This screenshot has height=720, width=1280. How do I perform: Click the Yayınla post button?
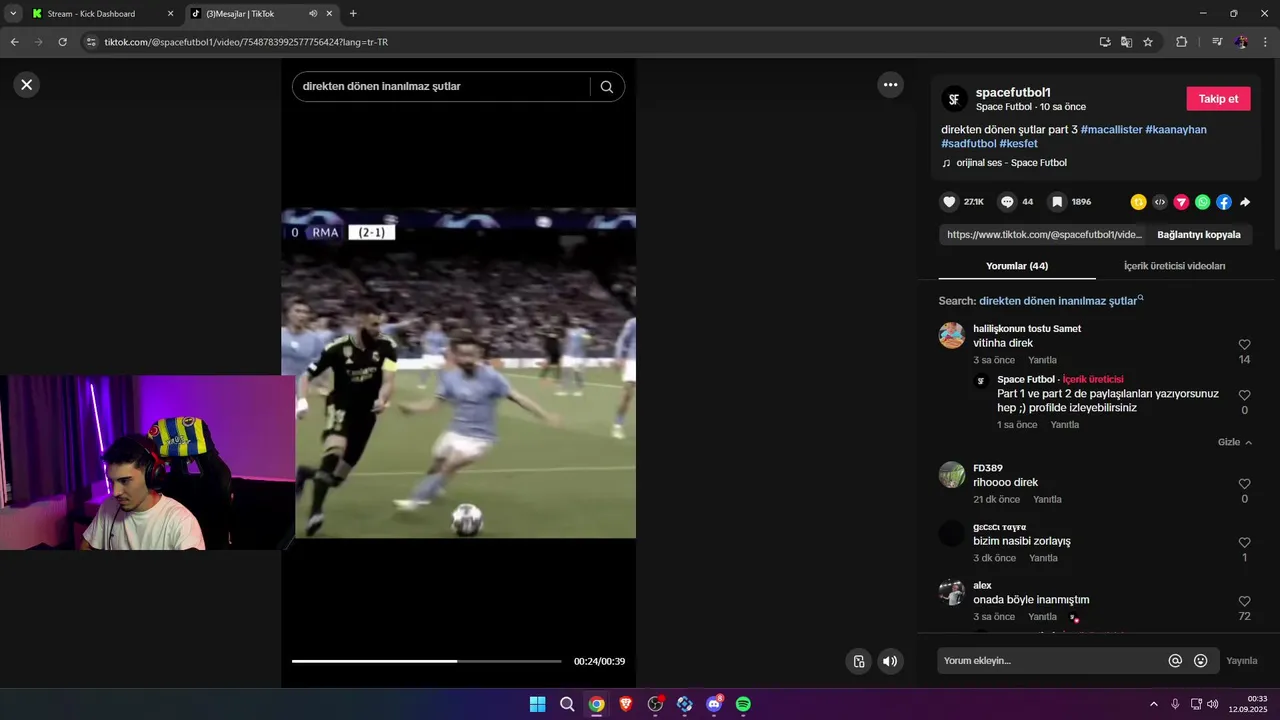[1242, 661]
